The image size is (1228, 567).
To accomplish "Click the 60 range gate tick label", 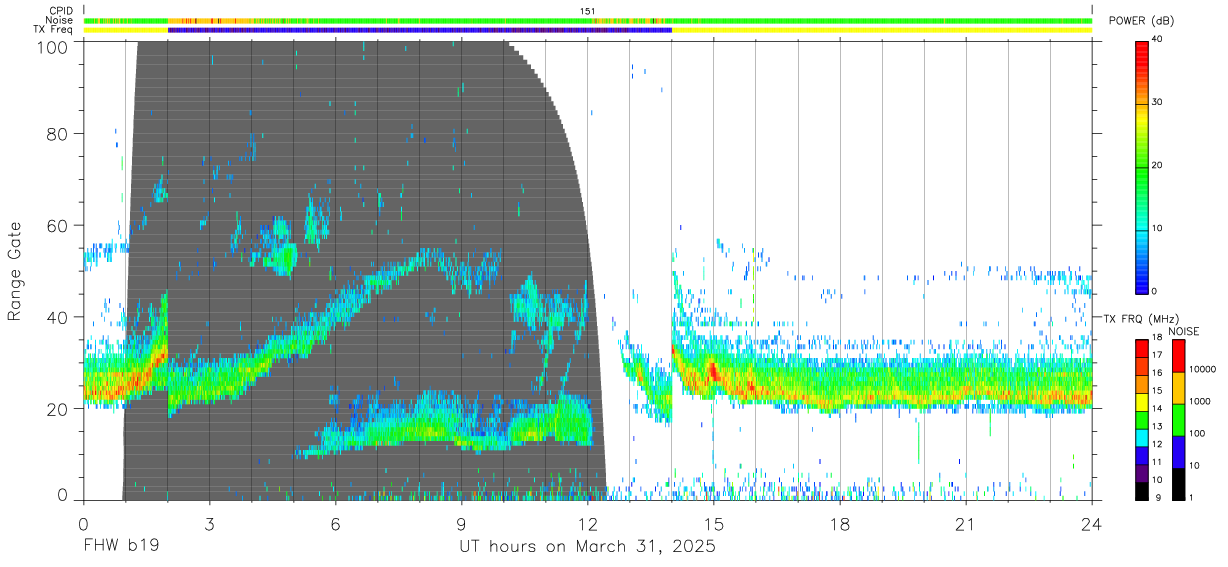I will pos(58,225).
